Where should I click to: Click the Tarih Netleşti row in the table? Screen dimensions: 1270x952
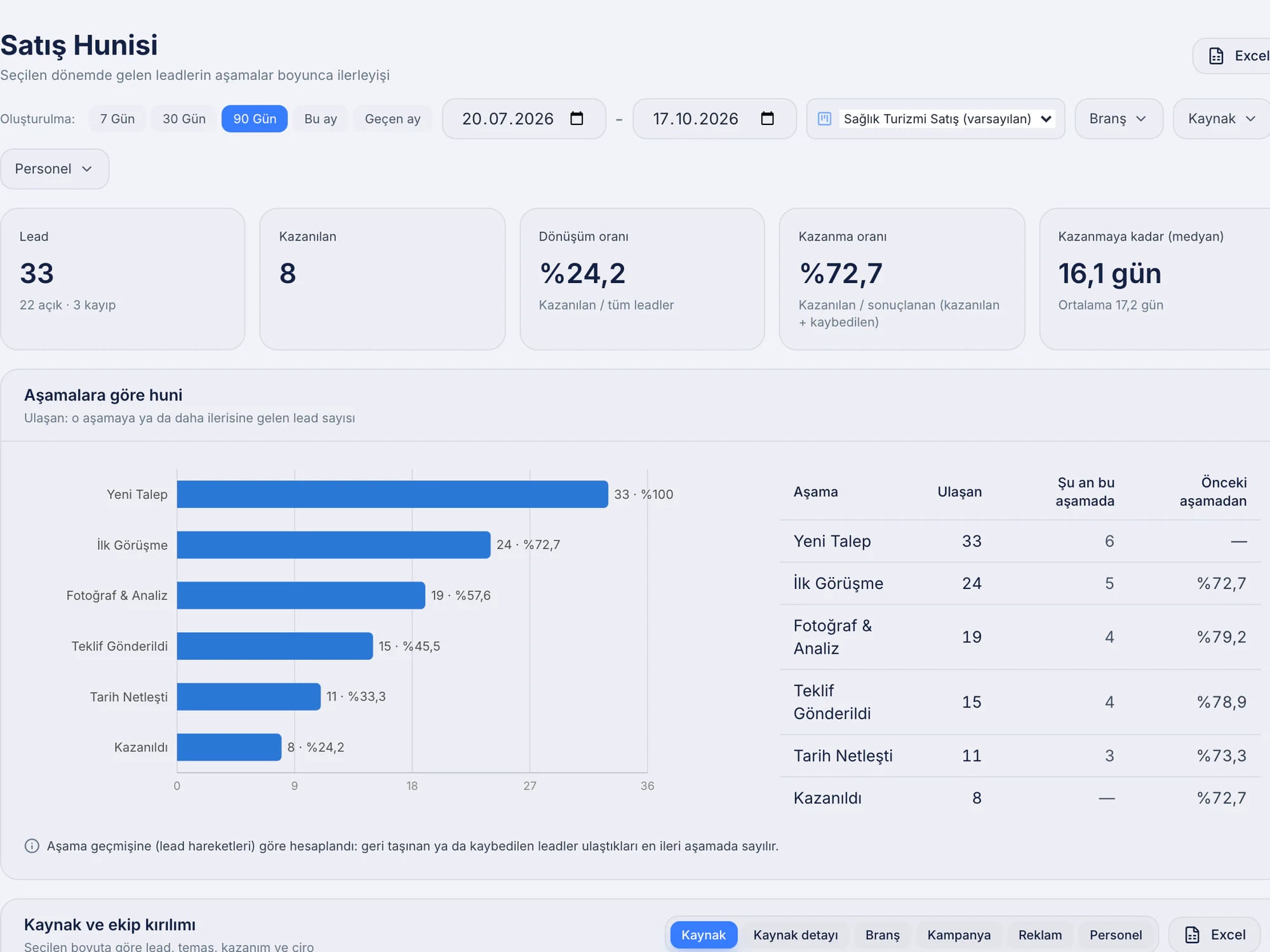tap(1020, 756)
